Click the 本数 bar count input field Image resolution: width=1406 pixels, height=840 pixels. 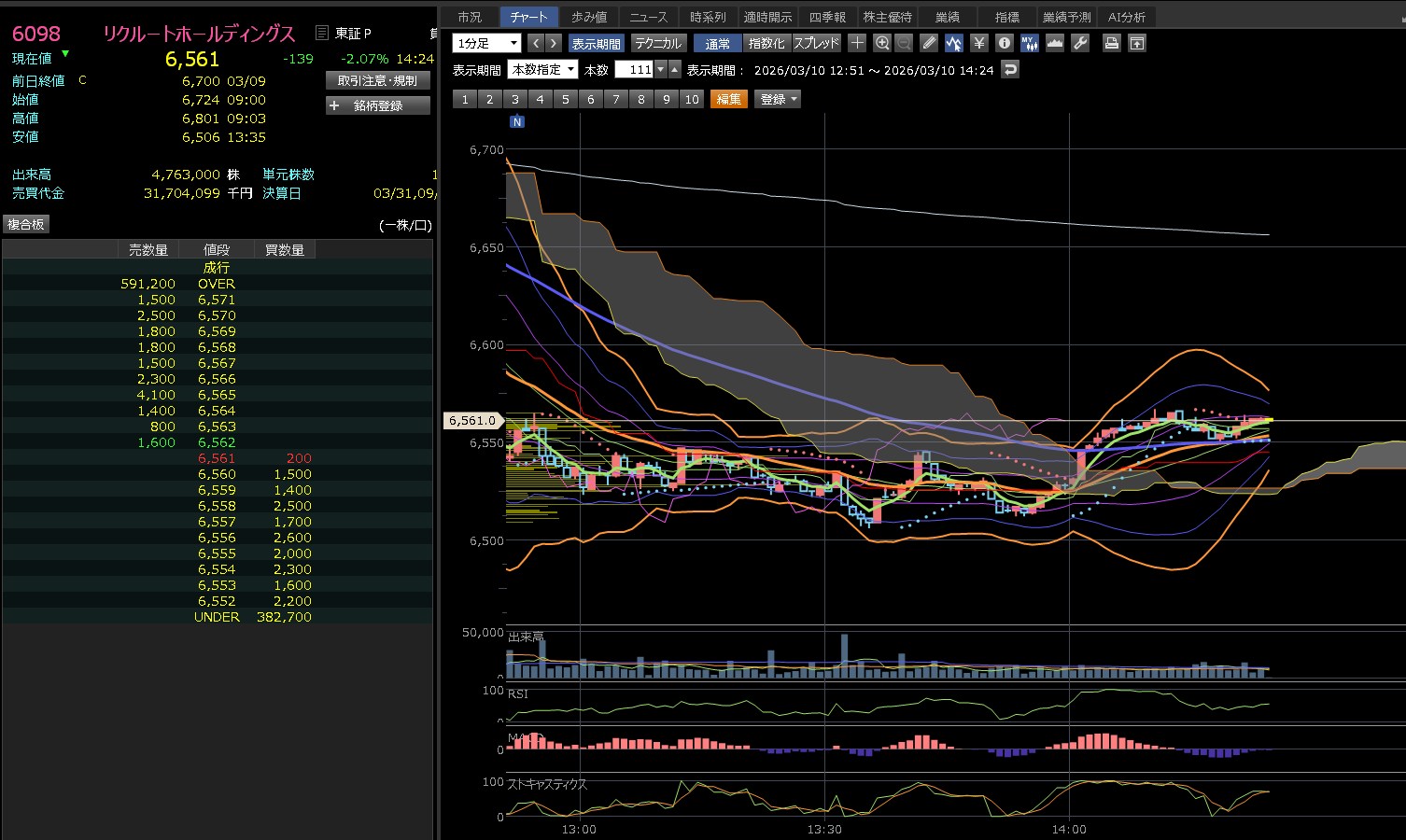(x=635, y=70)
